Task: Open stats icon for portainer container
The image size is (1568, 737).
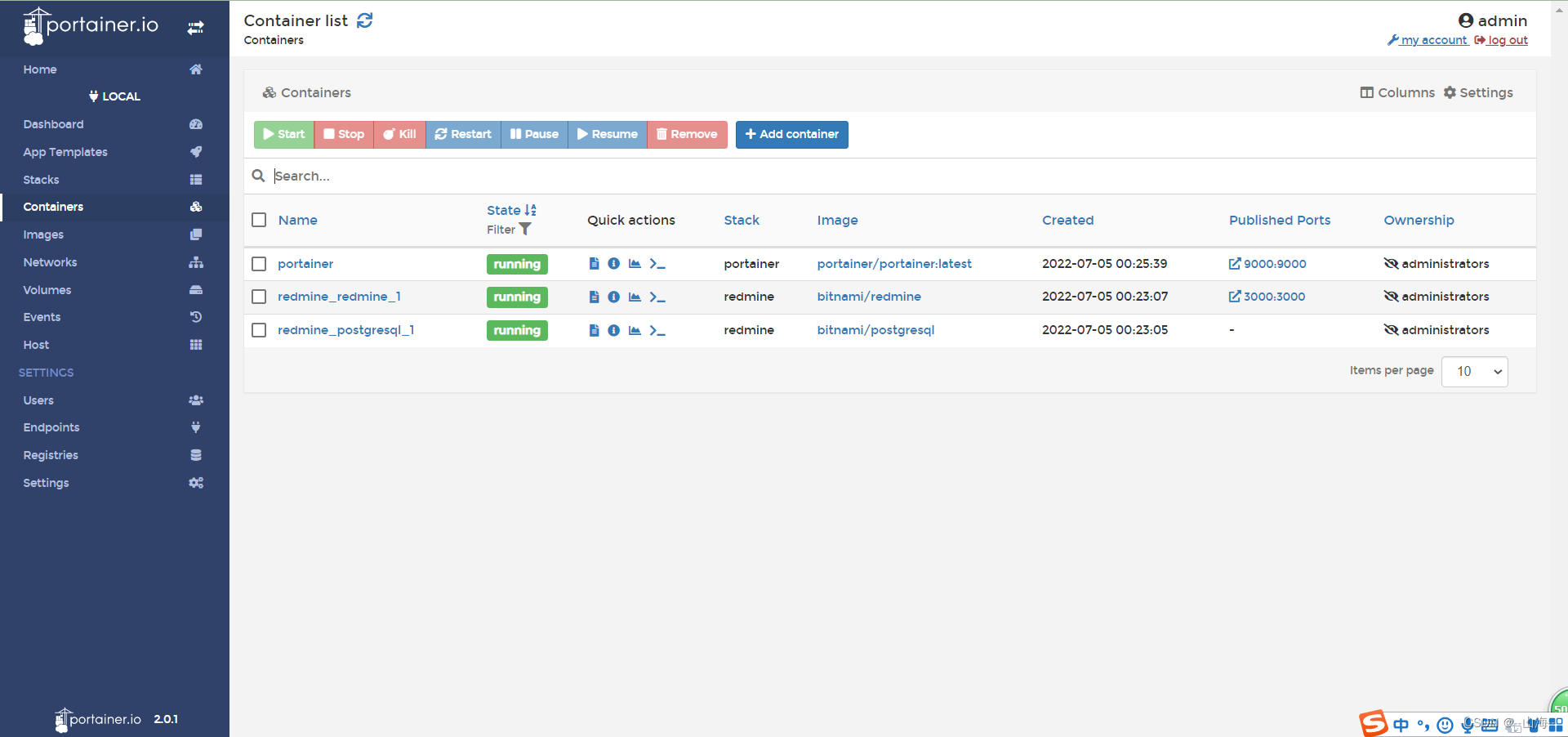Action: 635,263
